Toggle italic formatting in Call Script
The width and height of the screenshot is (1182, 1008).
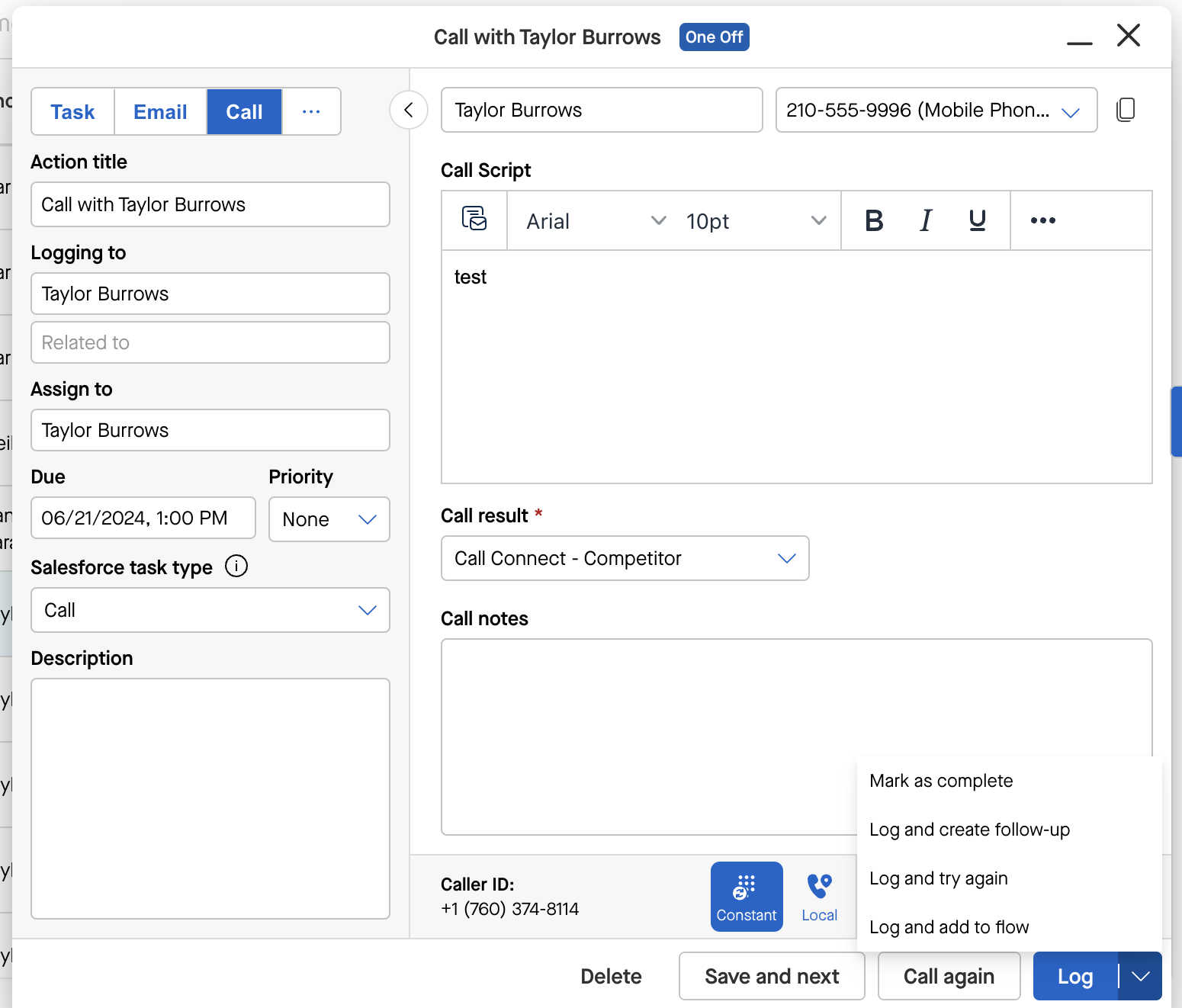[x=926, y=220]
